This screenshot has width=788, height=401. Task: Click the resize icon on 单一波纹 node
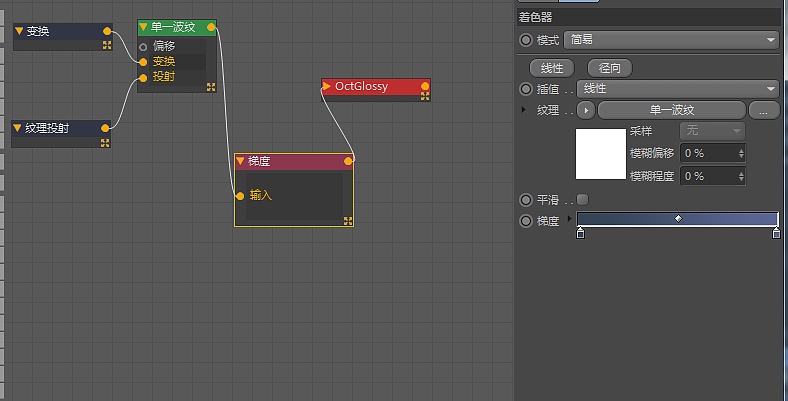click(211, 87)
